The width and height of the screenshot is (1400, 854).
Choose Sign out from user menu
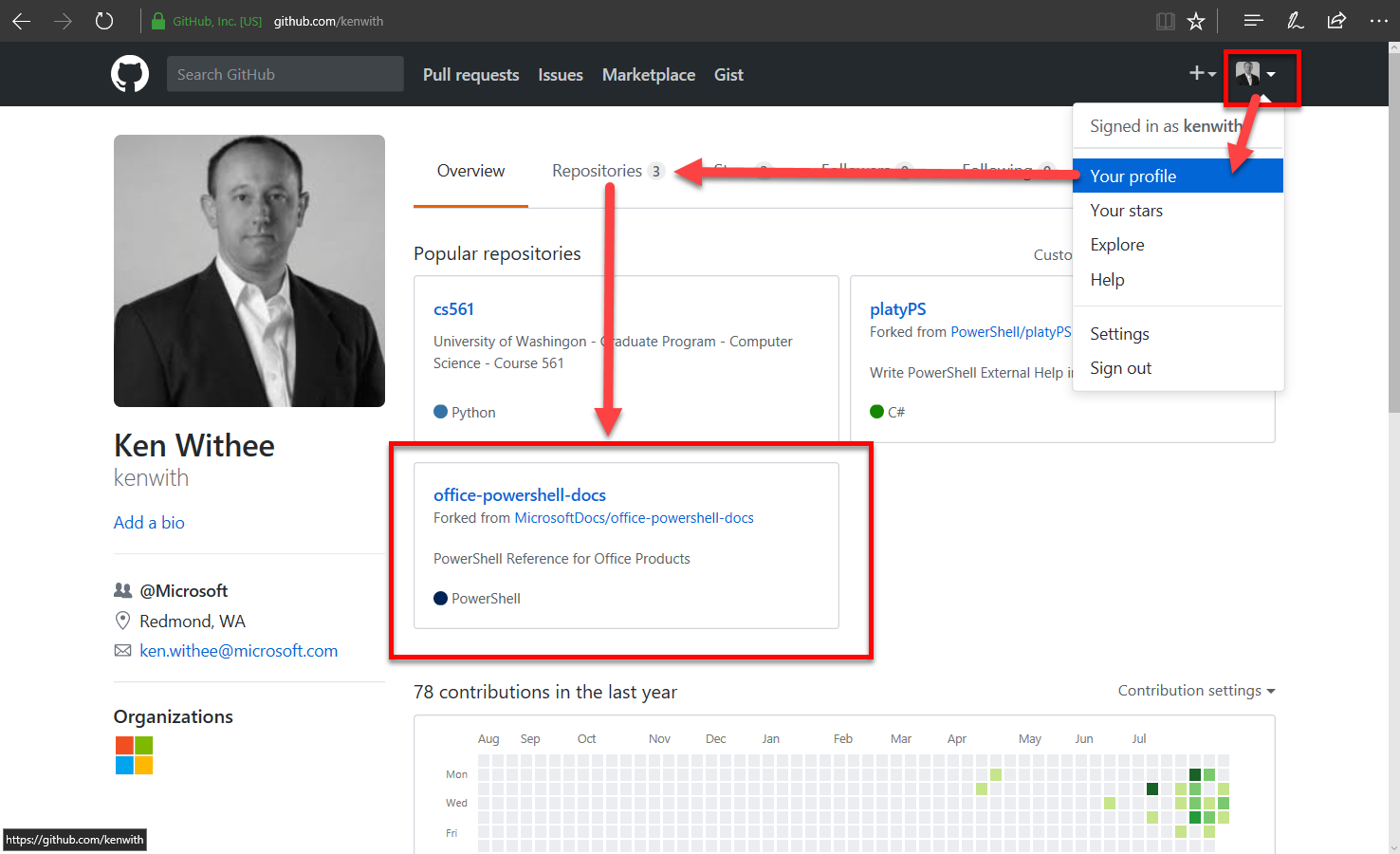click(x=1178, y=368)
